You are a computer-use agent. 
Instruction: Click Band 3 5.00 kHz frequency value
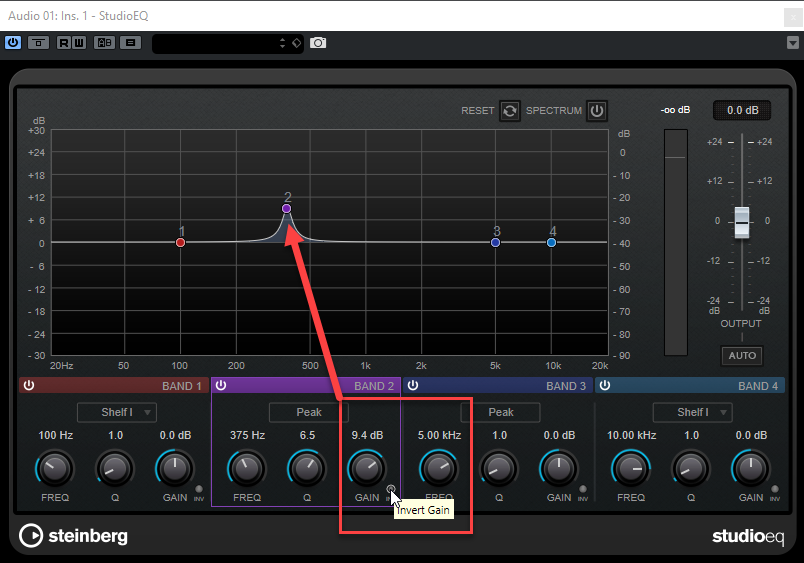tap(439, 435)
